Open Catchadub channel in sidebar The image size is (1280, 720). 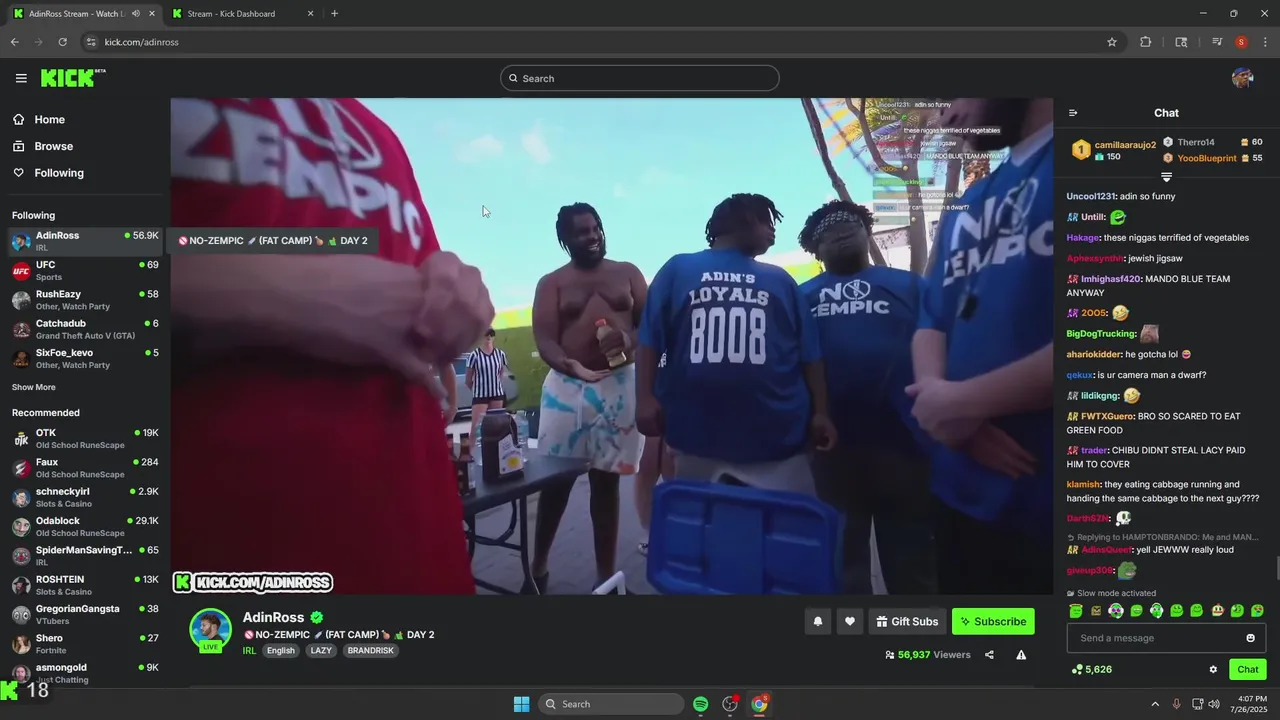point(85,329)
